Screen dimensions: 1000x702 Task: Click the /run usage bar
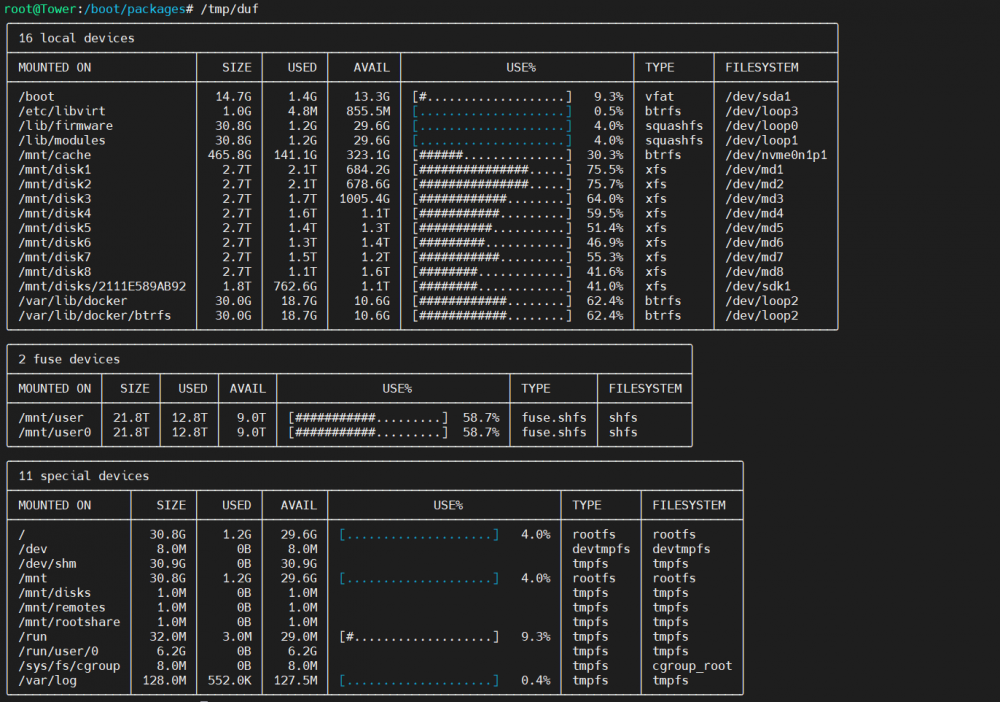(x=419, y=636)
